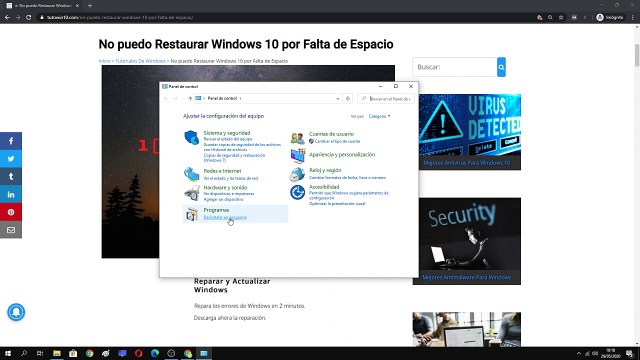Viewport: 640px width, 360px height.
Task: Expand the Panel de control address history dropdown
Action: [338, 99]
